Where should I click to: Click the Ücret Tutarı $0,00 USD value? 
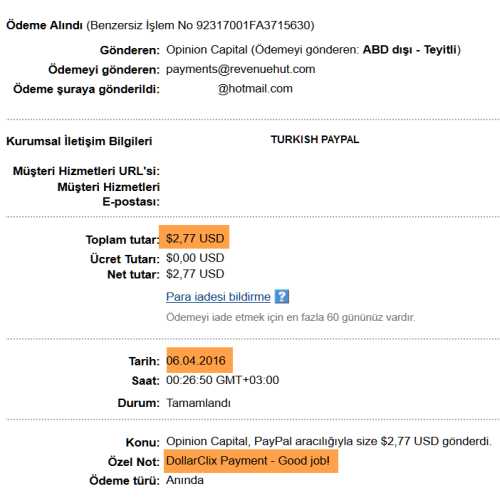(195, 258)
